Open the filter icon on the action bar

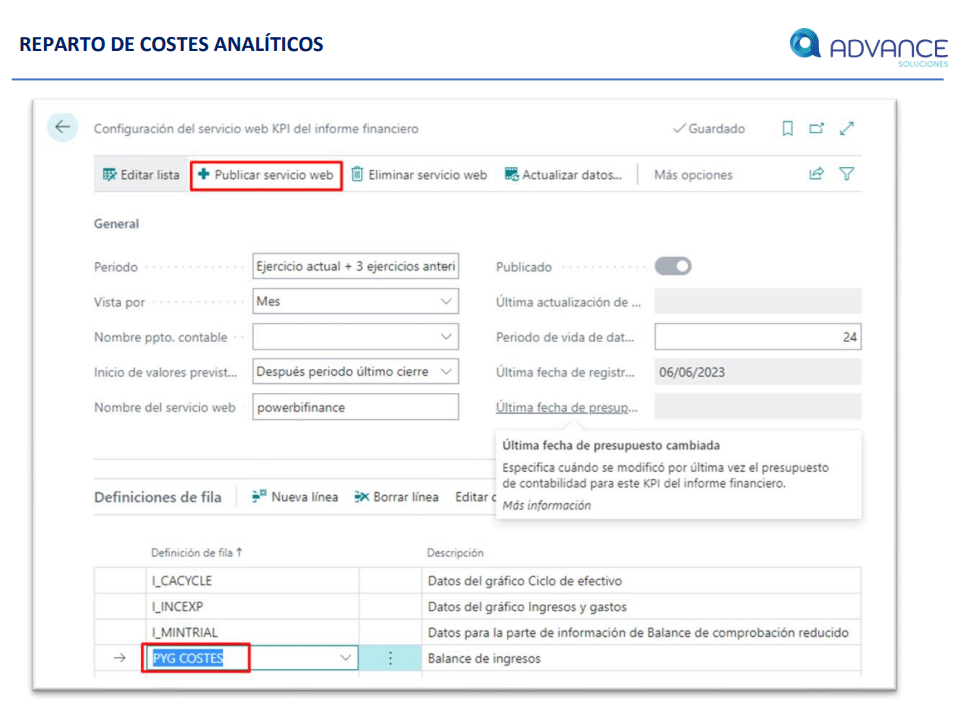[847, 174]
